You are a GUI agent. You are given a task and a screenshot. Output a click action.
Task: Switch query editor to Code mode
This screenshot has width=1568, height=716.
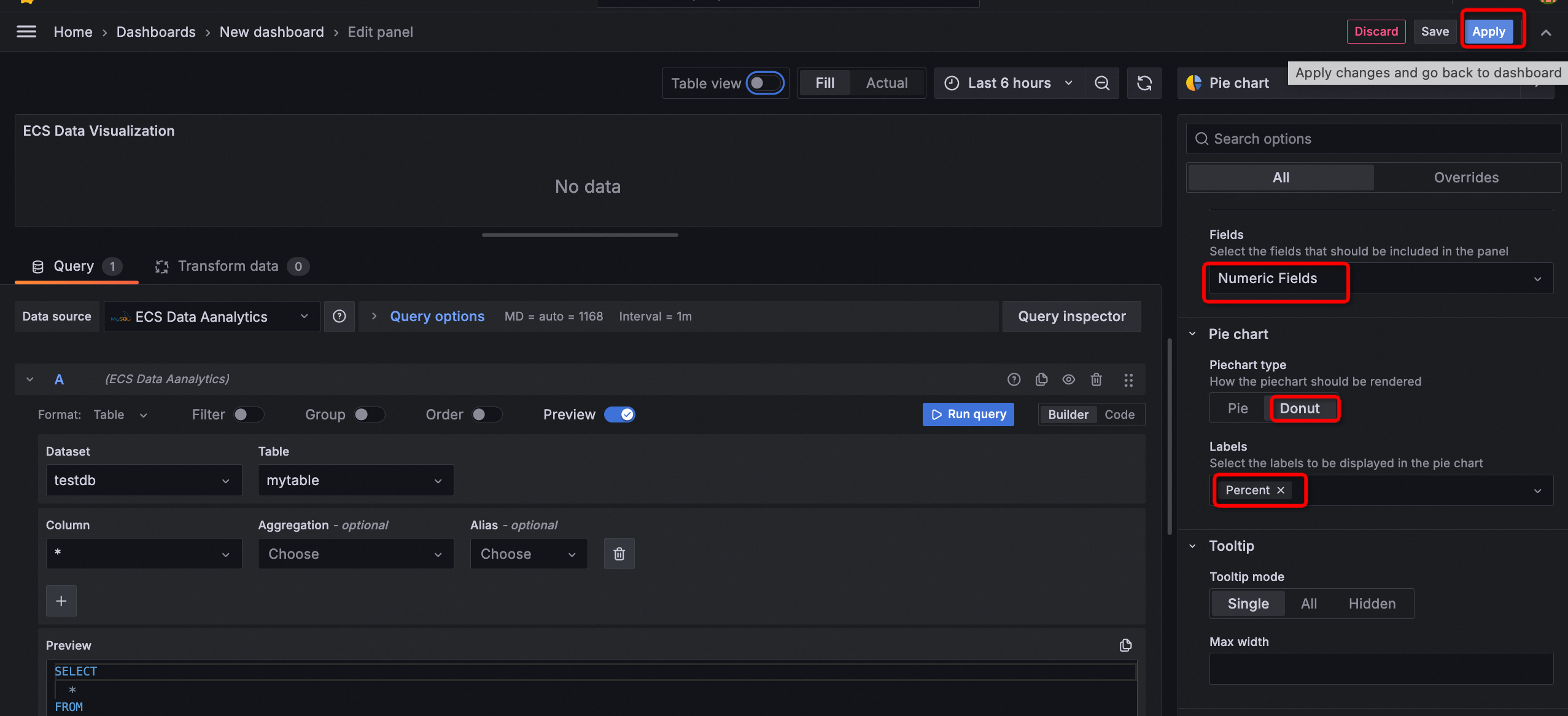point(1119,414)
